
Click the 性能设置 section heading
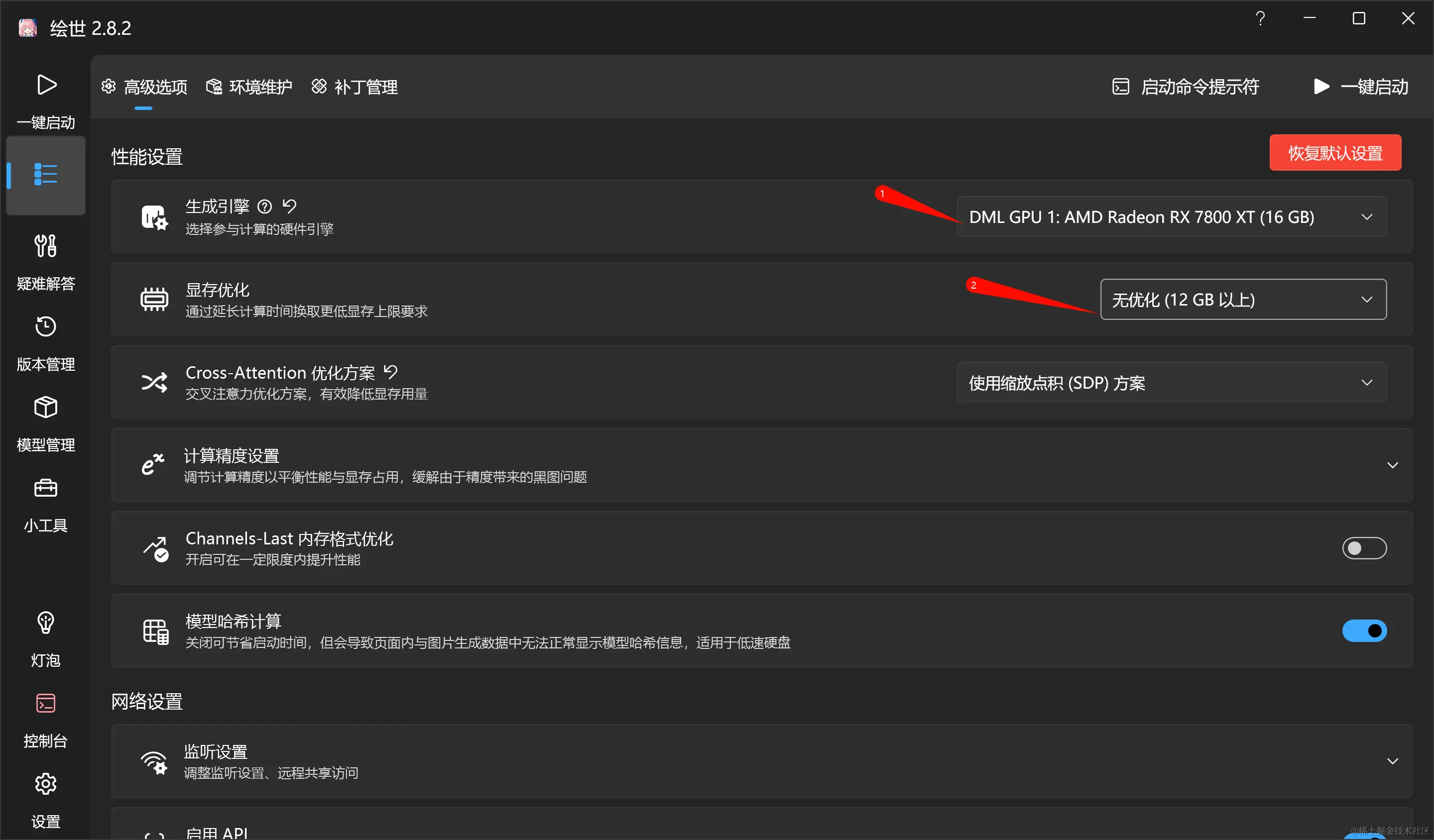147,156
